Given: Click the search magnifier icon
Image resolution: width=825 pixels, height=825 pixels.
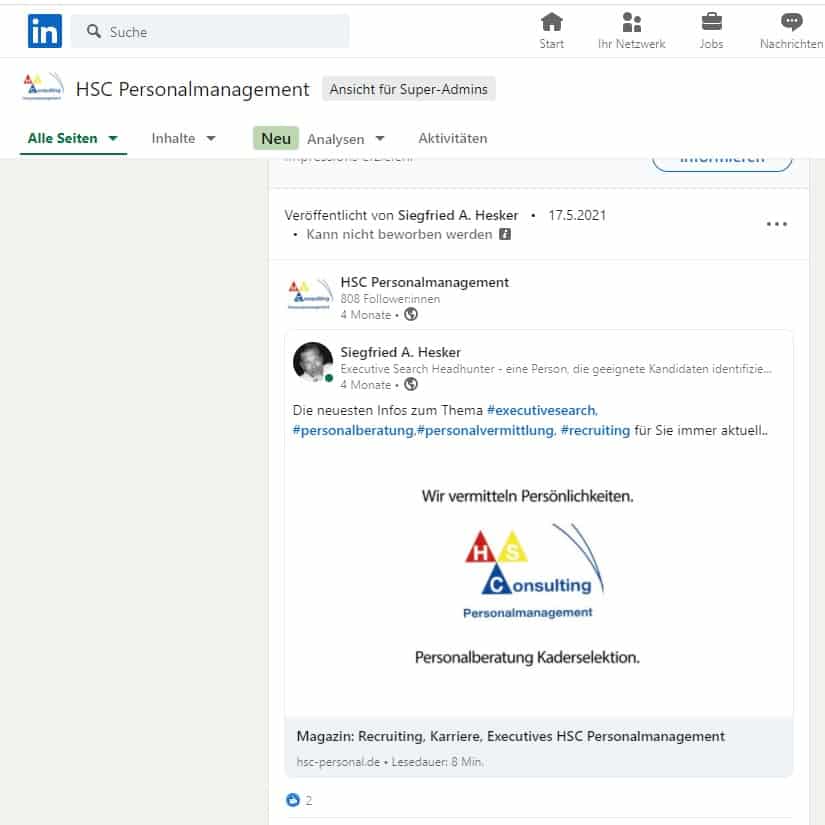Looking at the screenshot, I should [94, 31].
